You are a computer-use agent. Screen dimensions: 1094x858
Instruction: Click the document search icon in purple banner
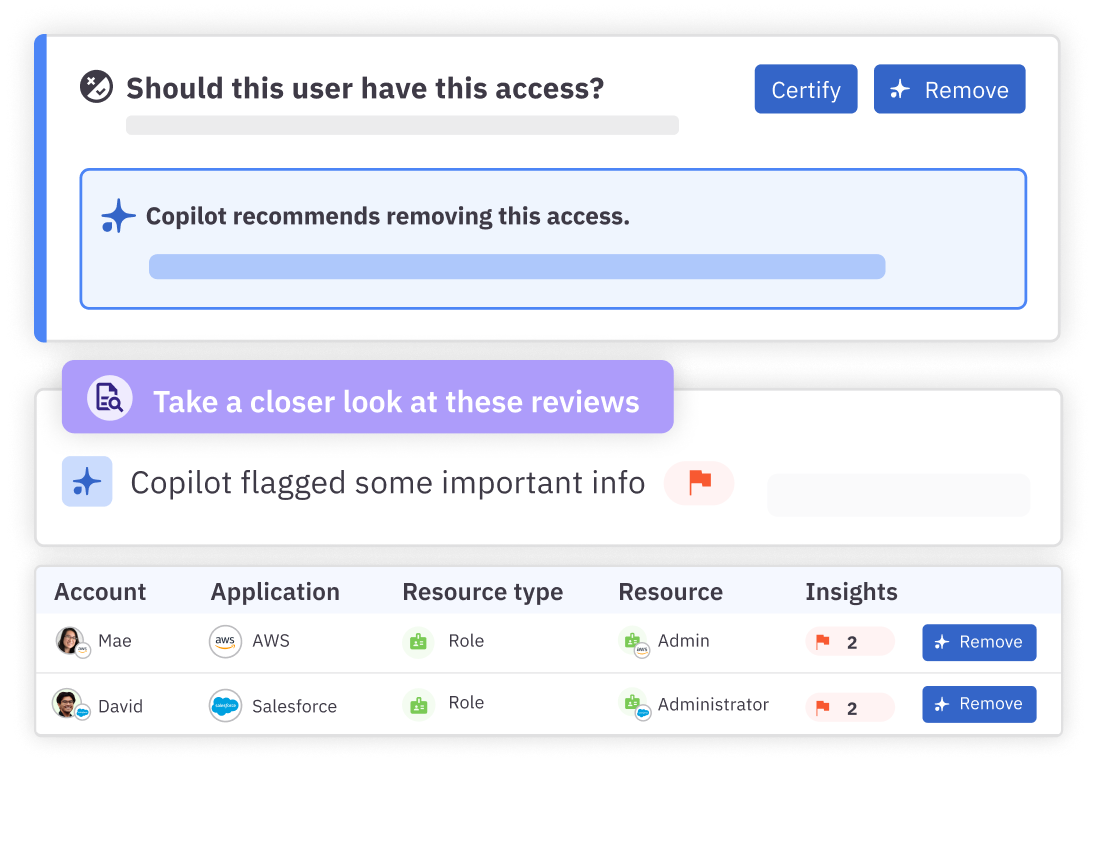109,398
